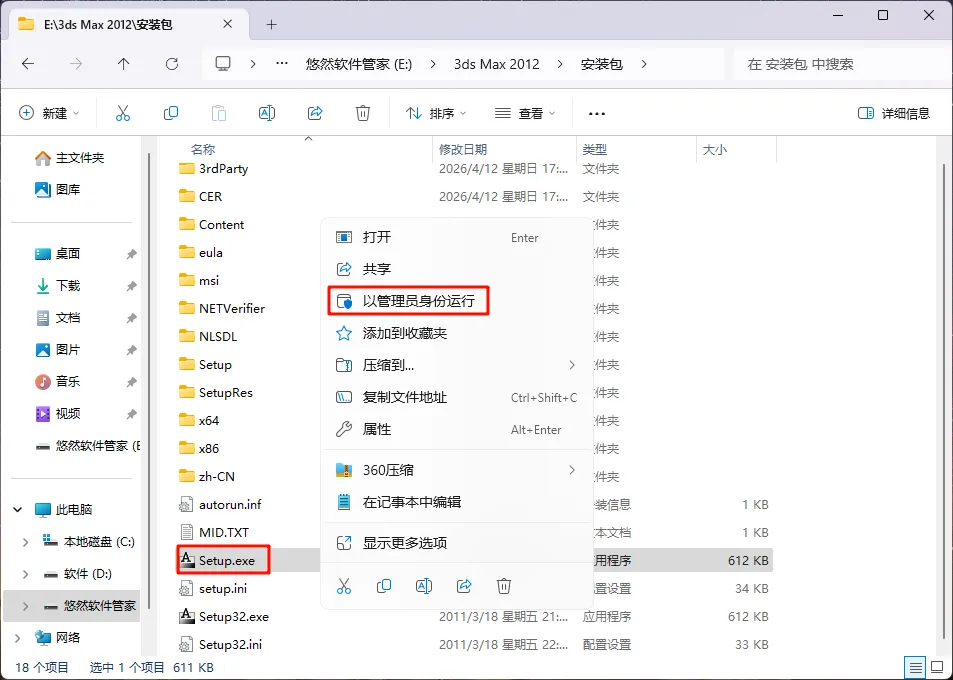Click the Copy icon in the context menu

coord(384,586)
